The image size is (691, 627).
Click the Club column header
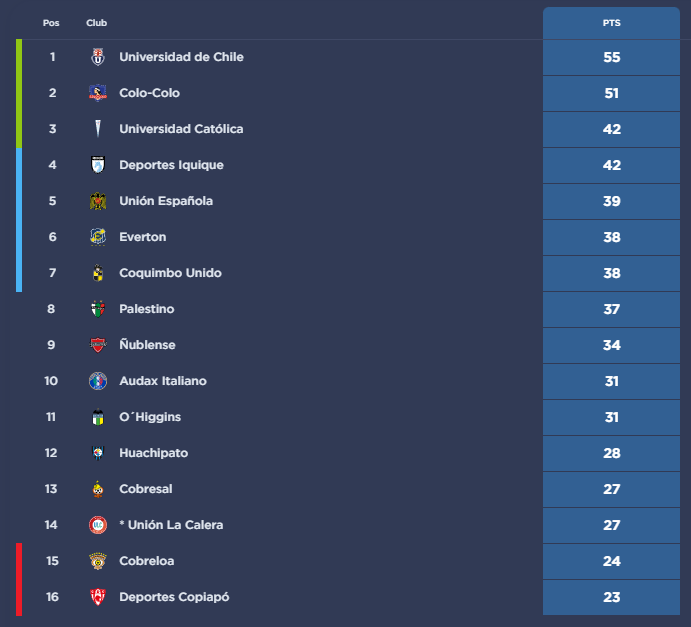[97, 23]
